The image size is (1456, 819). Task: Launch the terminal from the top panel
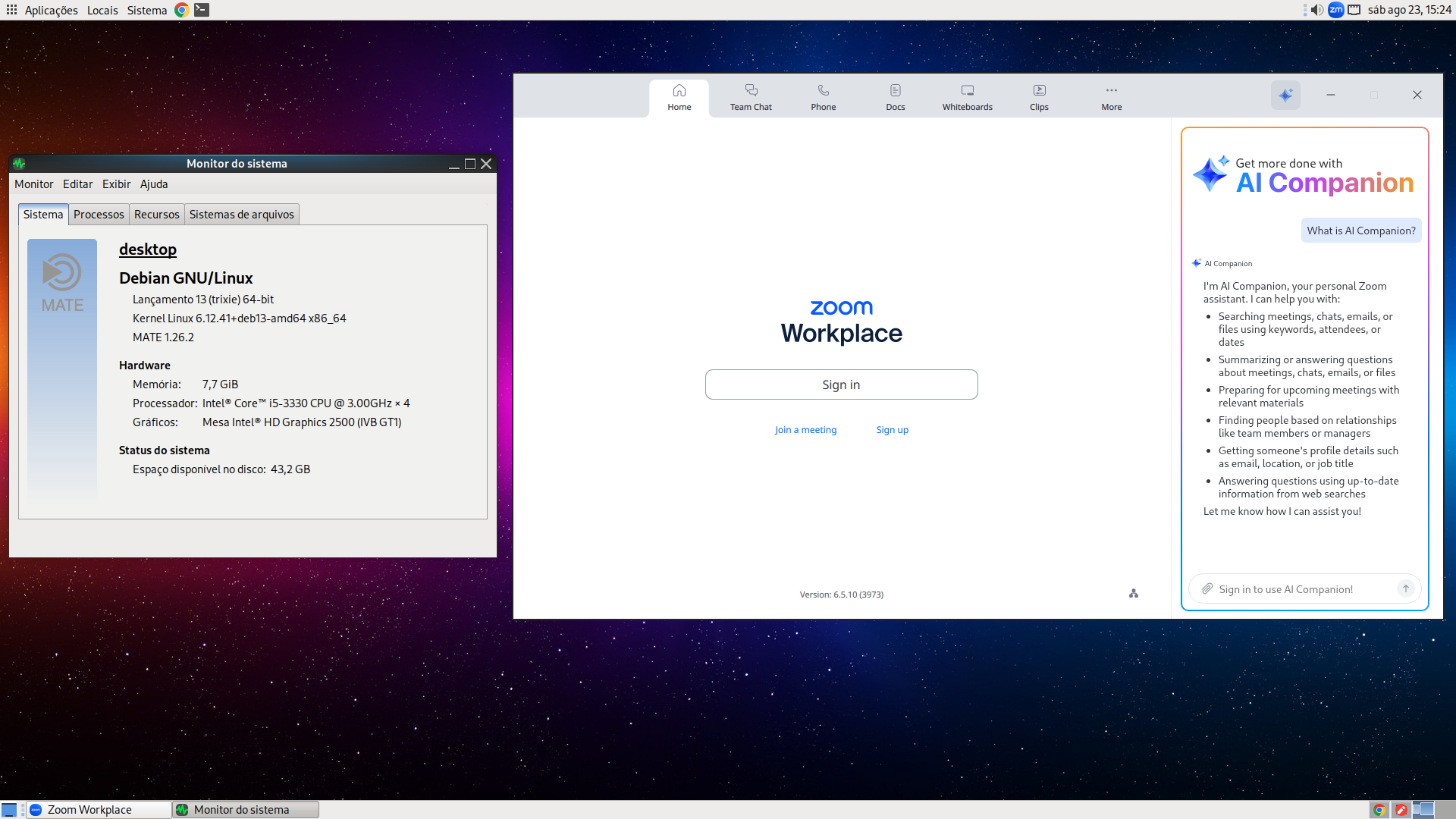coord(202,10)
